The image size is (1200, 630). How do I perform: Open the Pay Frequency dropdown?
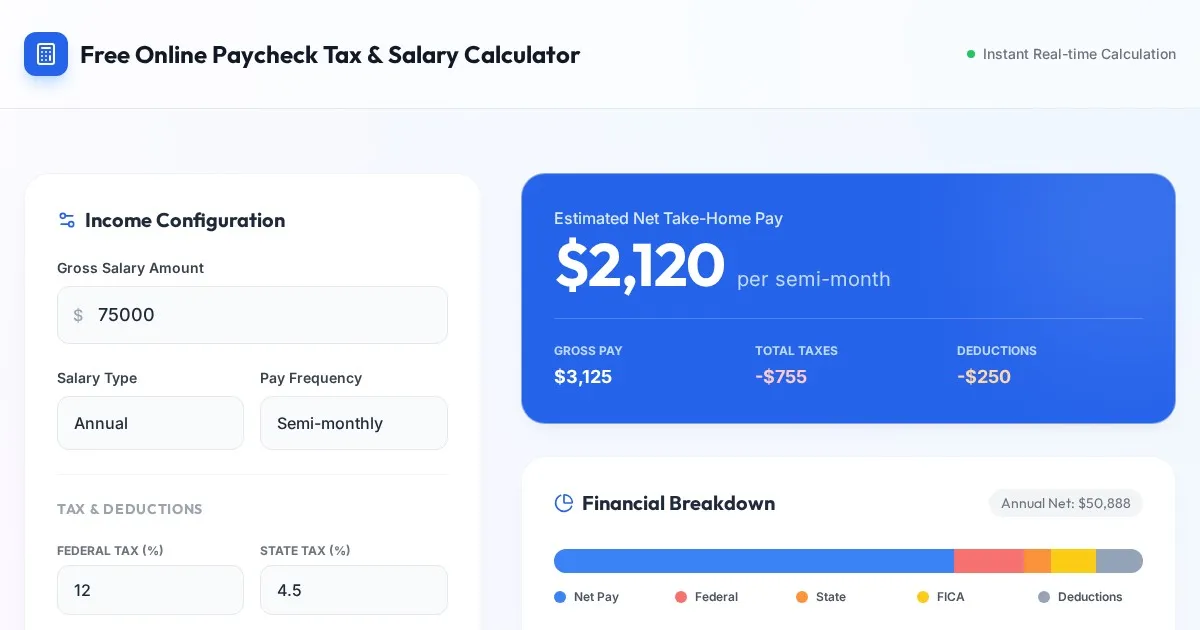[x=353, y=423]
